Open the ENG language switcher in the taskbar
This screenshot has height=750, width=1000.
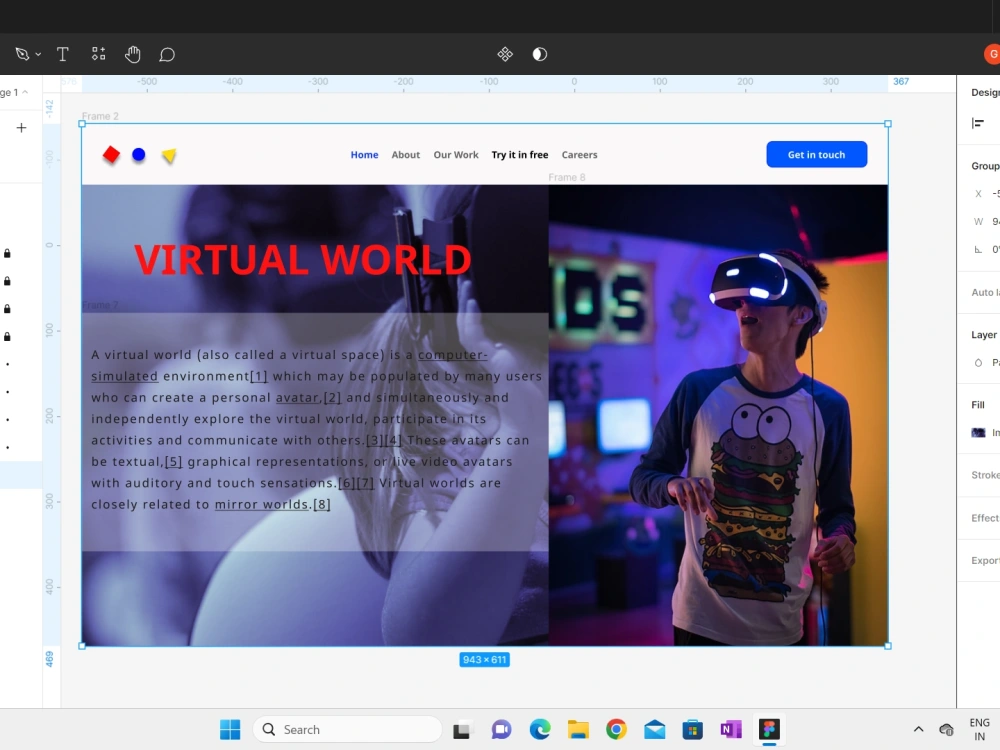[x=979, y=729]
